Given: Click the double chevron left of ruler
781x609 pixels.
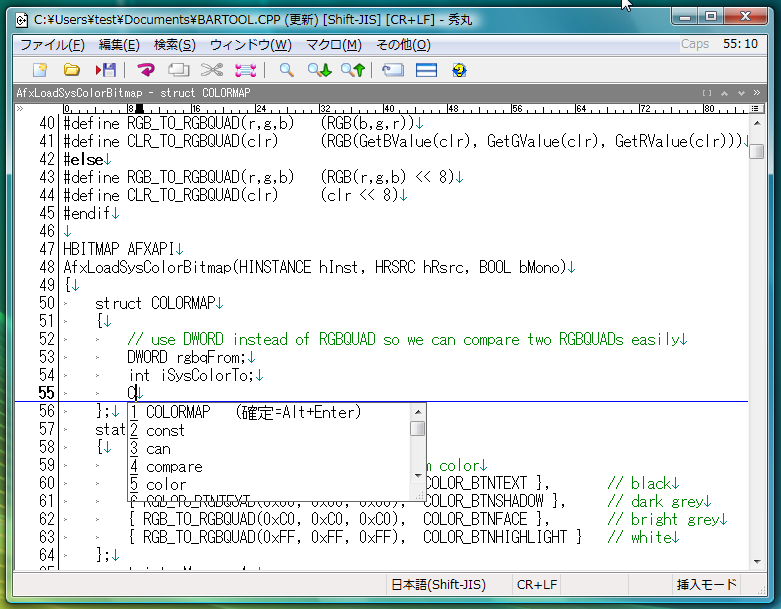Looking at the screenshot, I should coord(20,108).
